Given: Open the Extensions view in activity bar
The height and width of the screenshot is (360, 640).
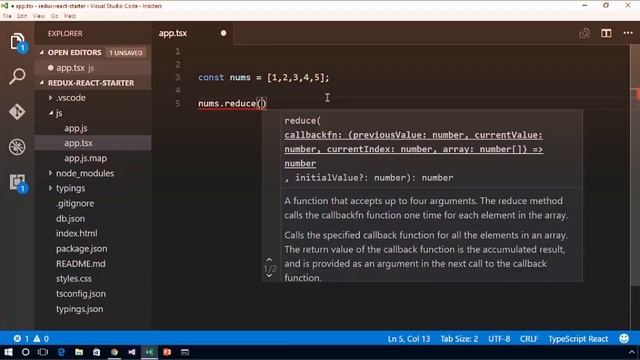Looking at the screenshot, I should coord(17,182).
